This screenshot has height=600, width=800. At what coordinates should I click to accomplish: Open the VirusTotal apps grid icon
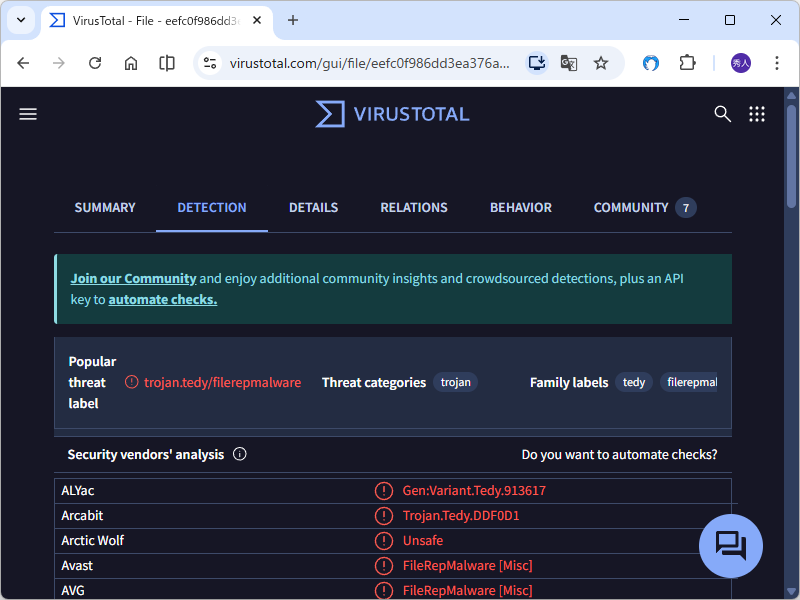(x=757, y=114)
